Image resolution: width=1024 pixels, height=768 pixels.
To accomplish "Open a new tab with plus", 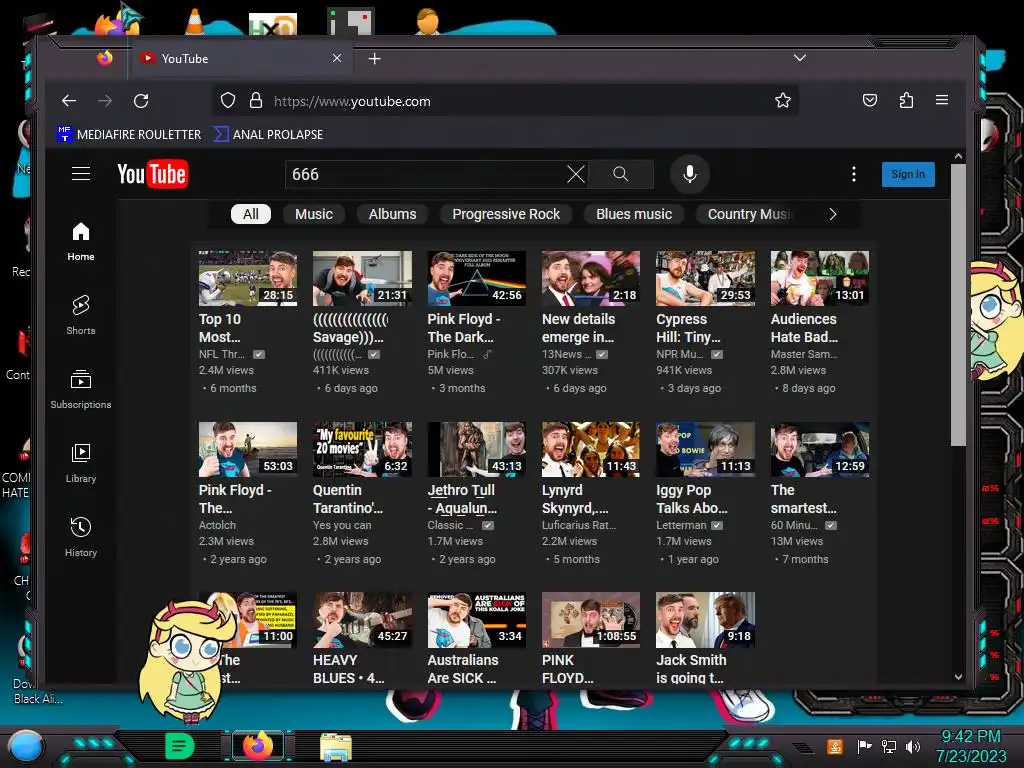I will [x=374, y=59].
